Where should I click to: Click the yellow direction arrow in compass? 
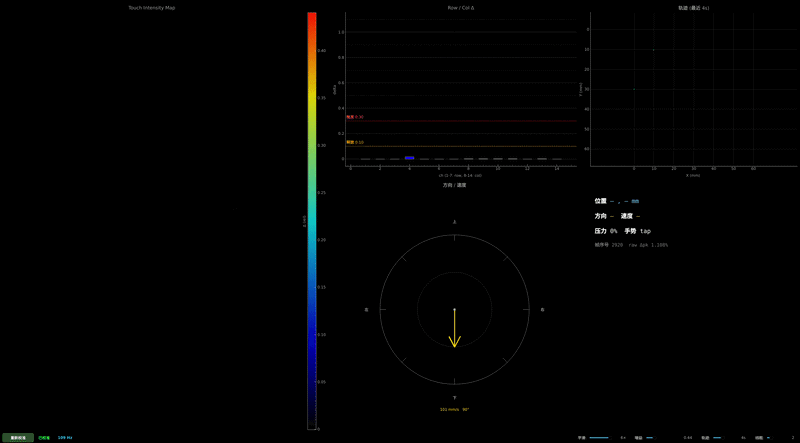coord(455,329)
